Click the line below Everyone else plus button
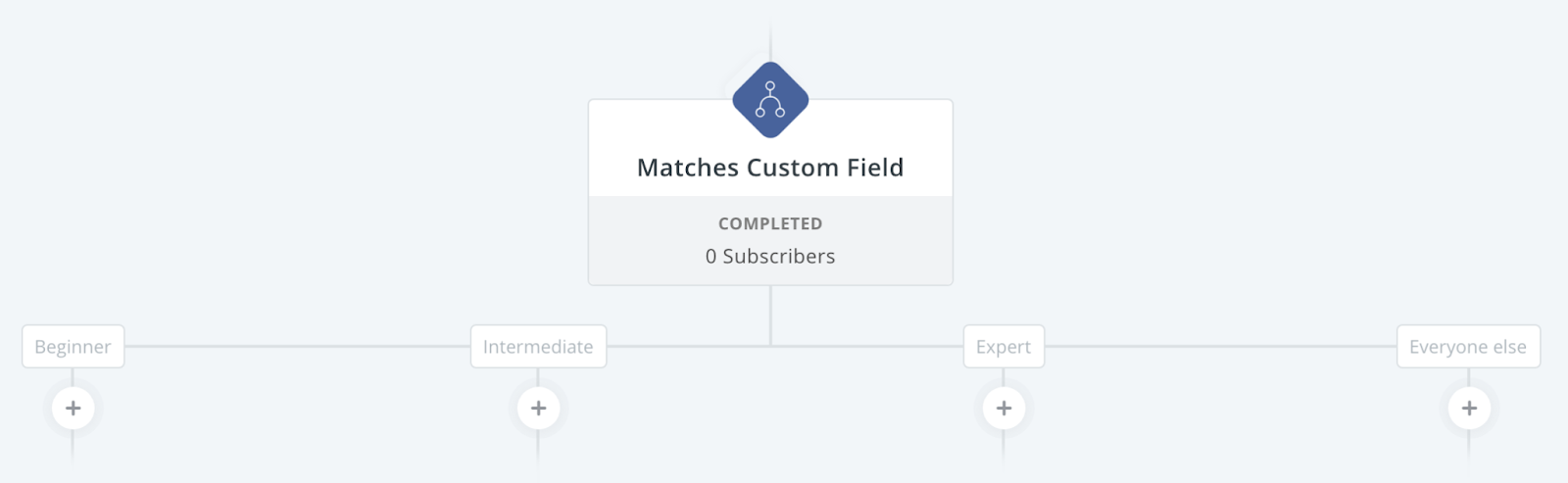 click(1469, 449)
